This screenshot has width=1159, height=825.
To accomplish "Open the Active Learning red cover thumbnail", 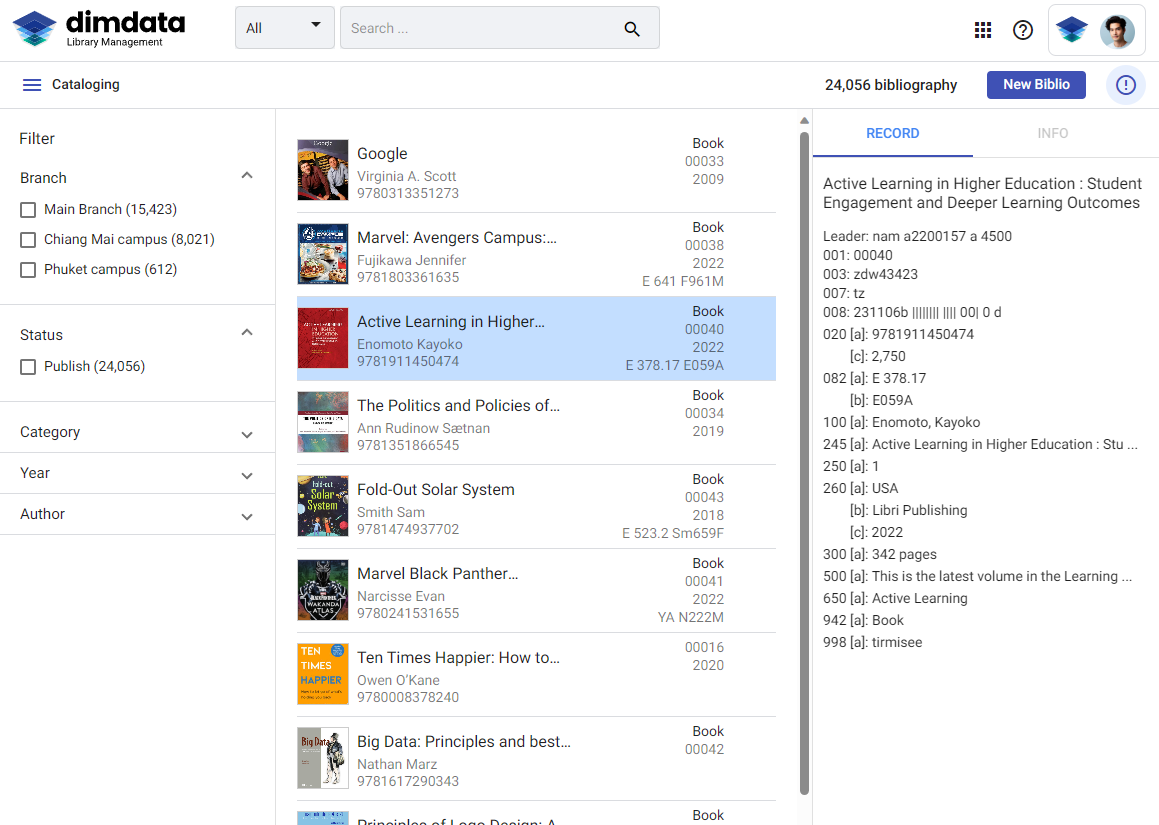I will point(322,338).
